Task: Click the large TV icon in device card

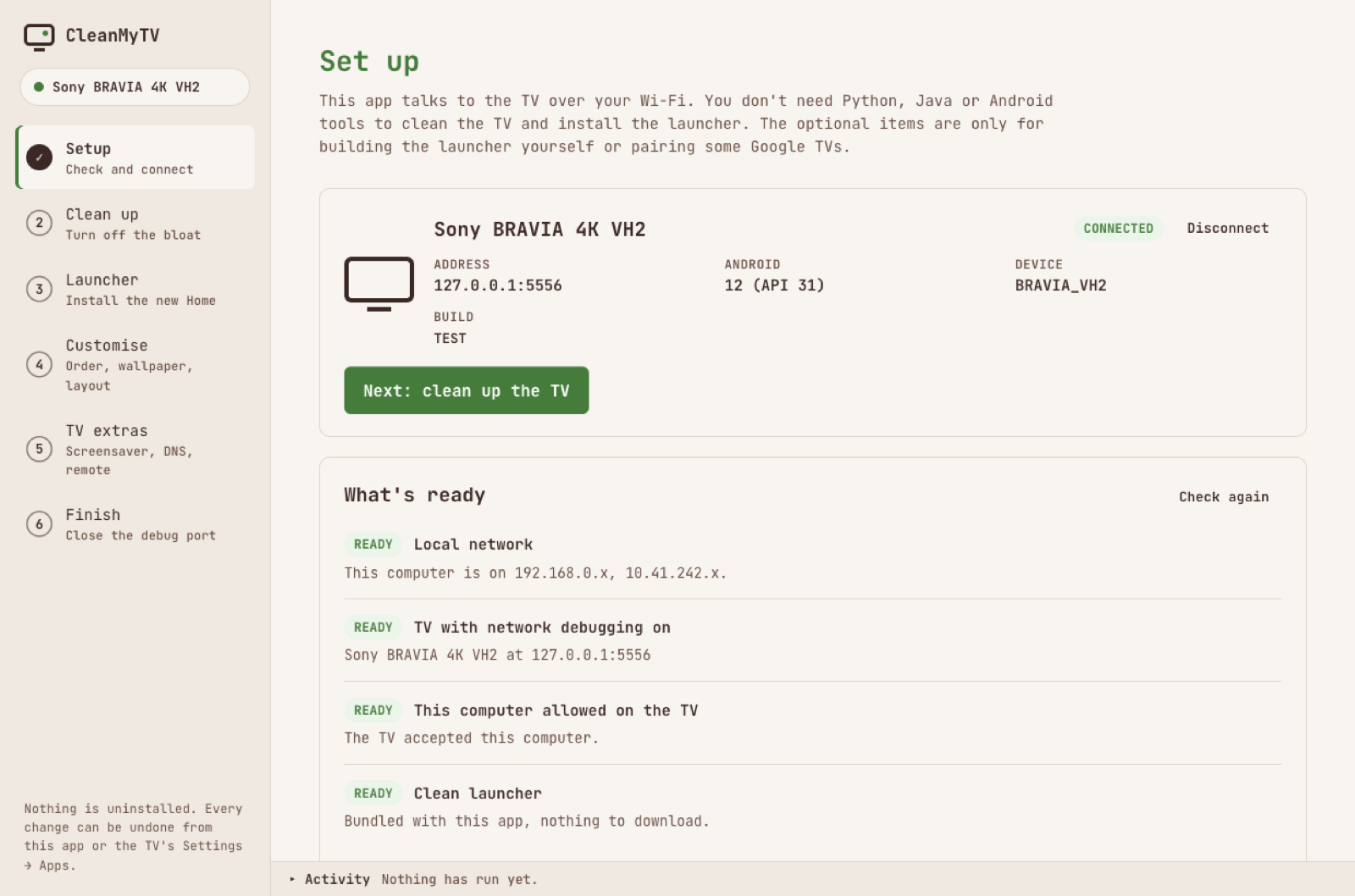Action: pos(379,284)
